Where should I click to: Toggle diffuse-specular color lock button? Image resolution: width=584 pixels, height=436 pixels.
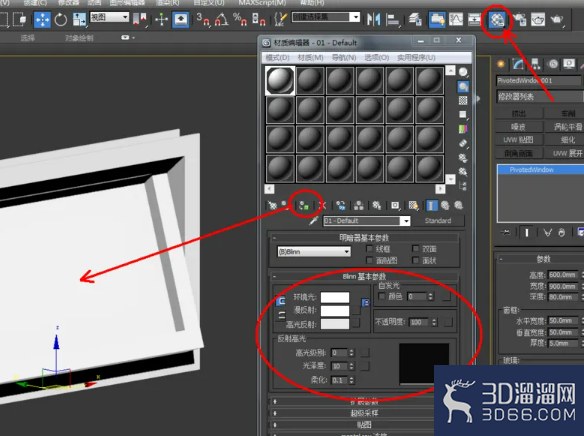[281, 315]
